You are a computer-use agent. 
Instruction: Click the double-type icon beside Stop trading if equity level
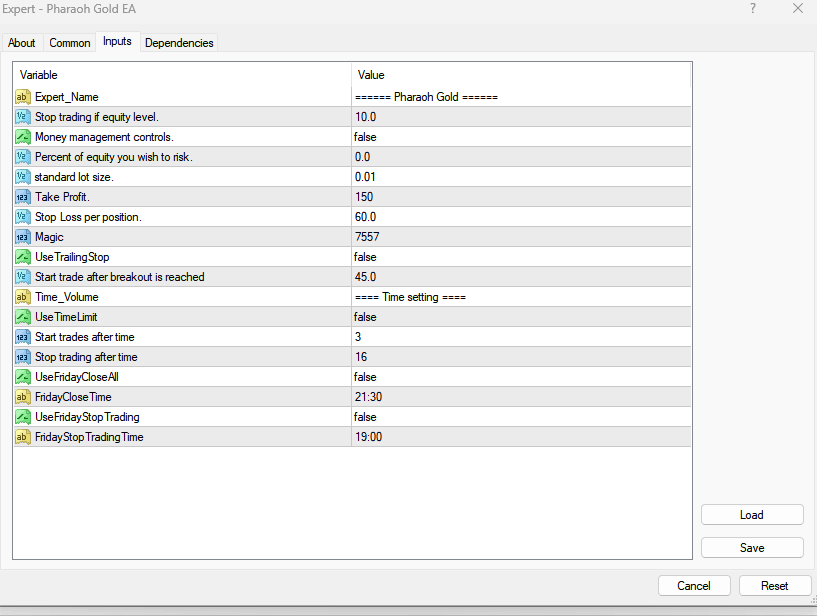pos(23,117)
